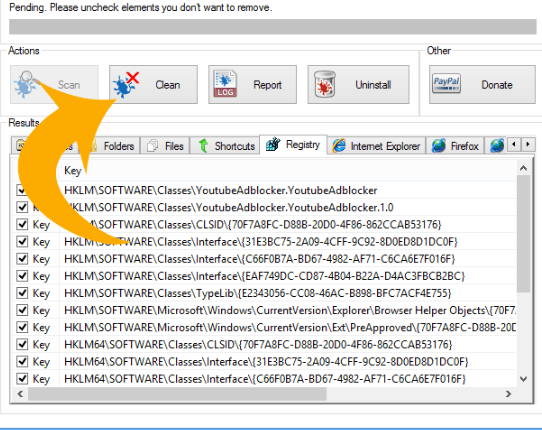
Task: Select the Browser Helper Objects key text
Action: [290, 310]
